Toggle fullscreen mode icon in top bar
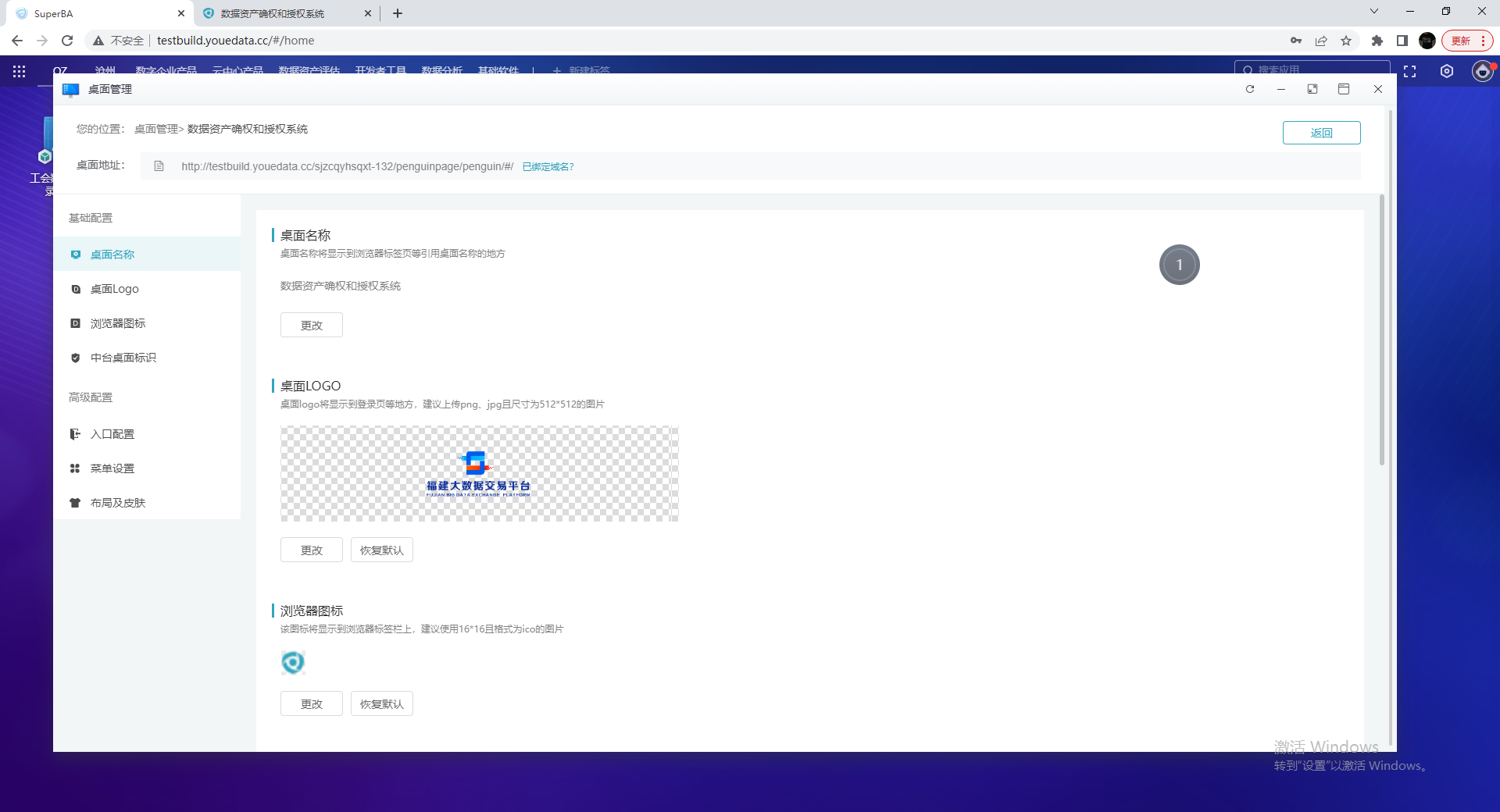Screen dimensions: 1500x812 point(1410,71)
